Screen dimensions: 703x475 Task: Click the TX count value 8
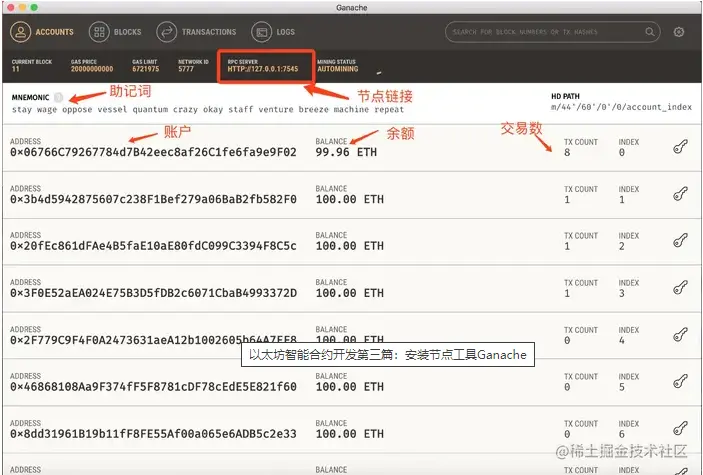(567, 153)
